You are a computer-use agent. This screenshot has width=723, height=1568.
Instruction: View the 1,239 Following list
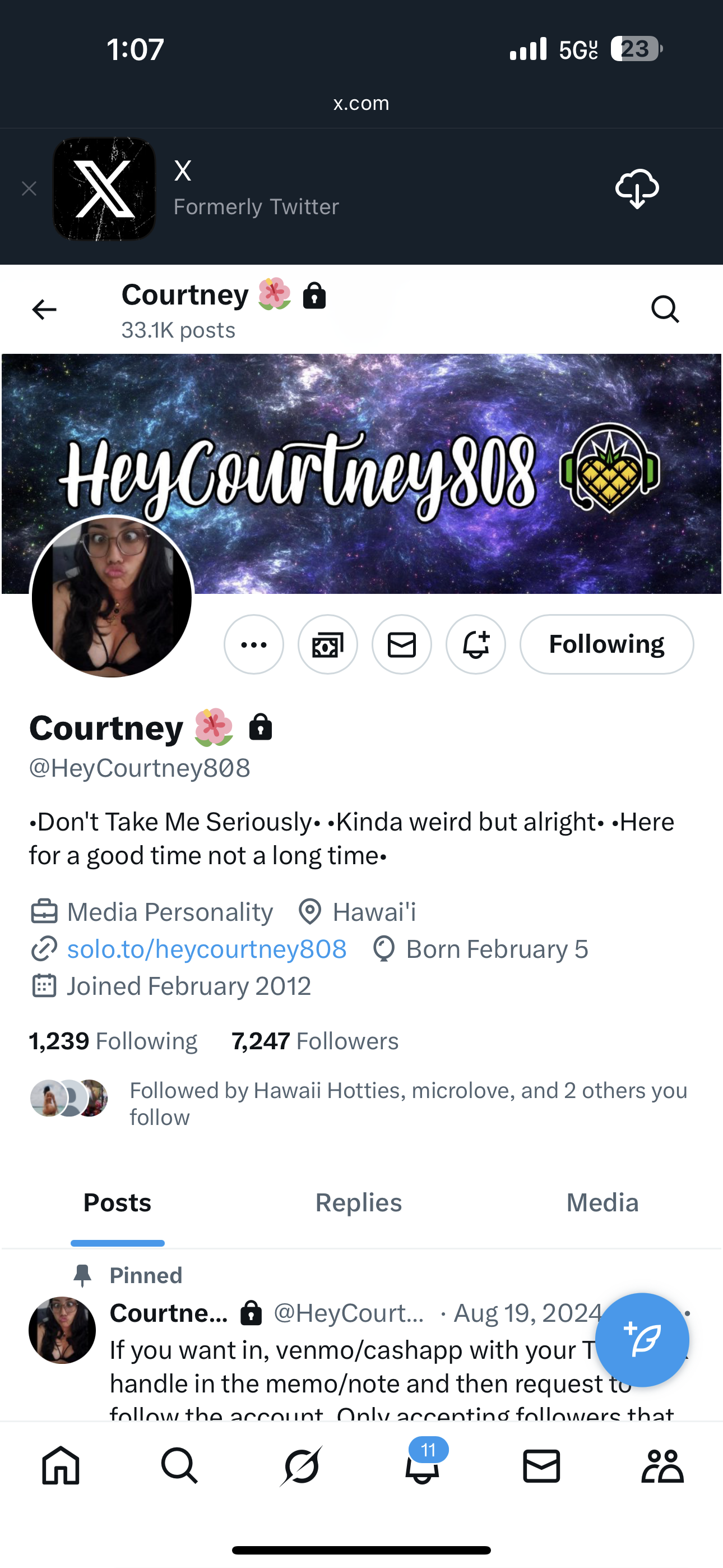point(113,1041)
